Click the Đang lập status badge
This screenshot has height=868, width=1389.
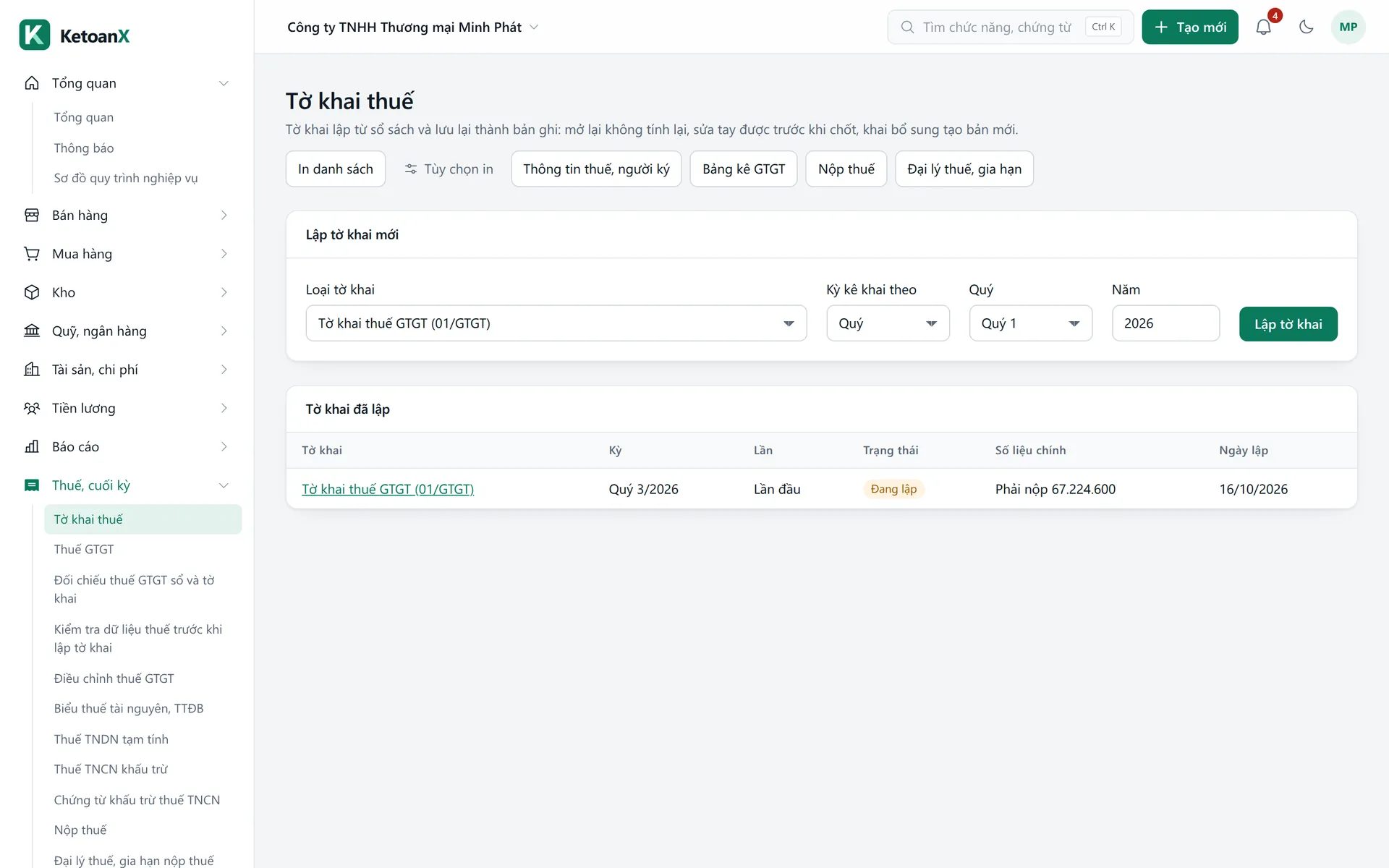click(893, 490)
